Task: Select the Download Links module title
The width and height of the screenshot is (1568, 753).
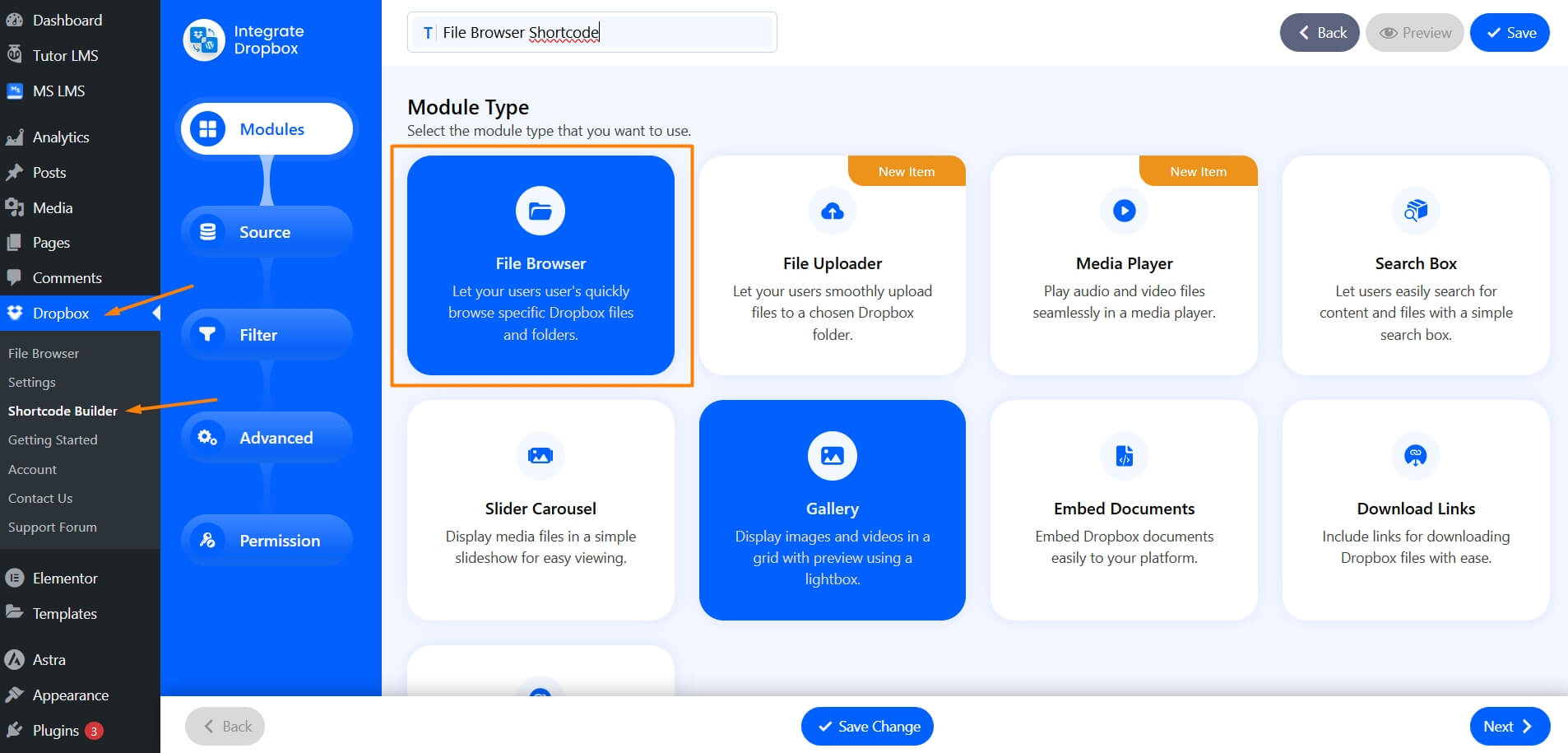Action: pos(1416,509)
